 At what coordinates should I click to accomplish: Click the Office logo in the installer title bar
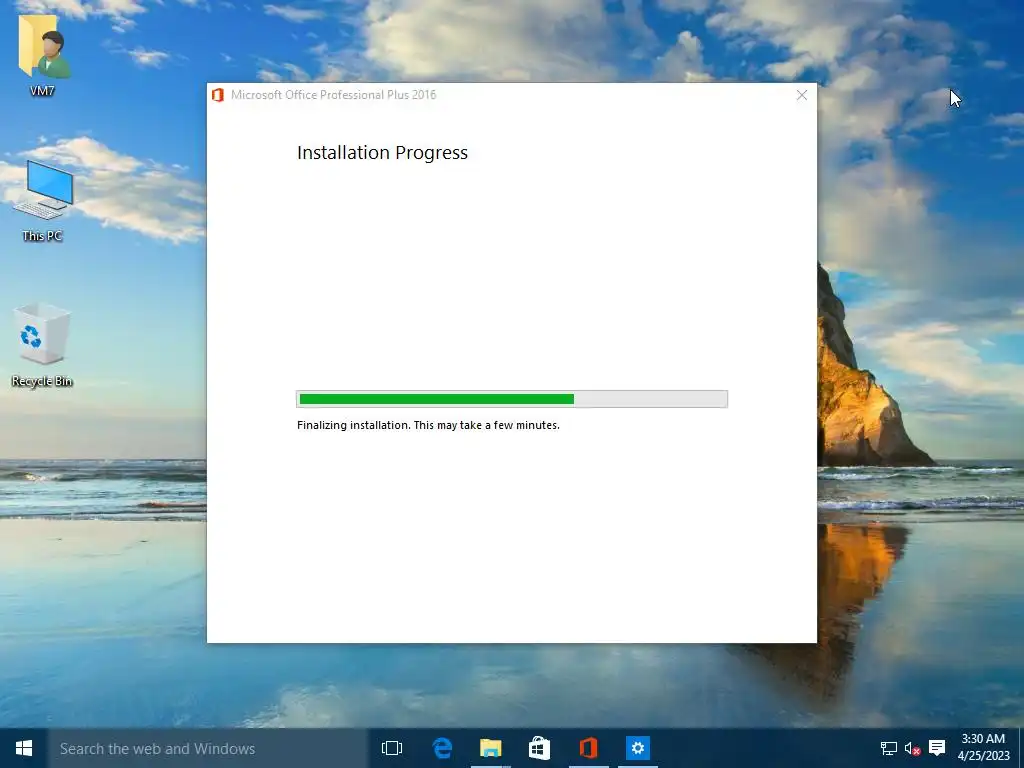(217, 95)
